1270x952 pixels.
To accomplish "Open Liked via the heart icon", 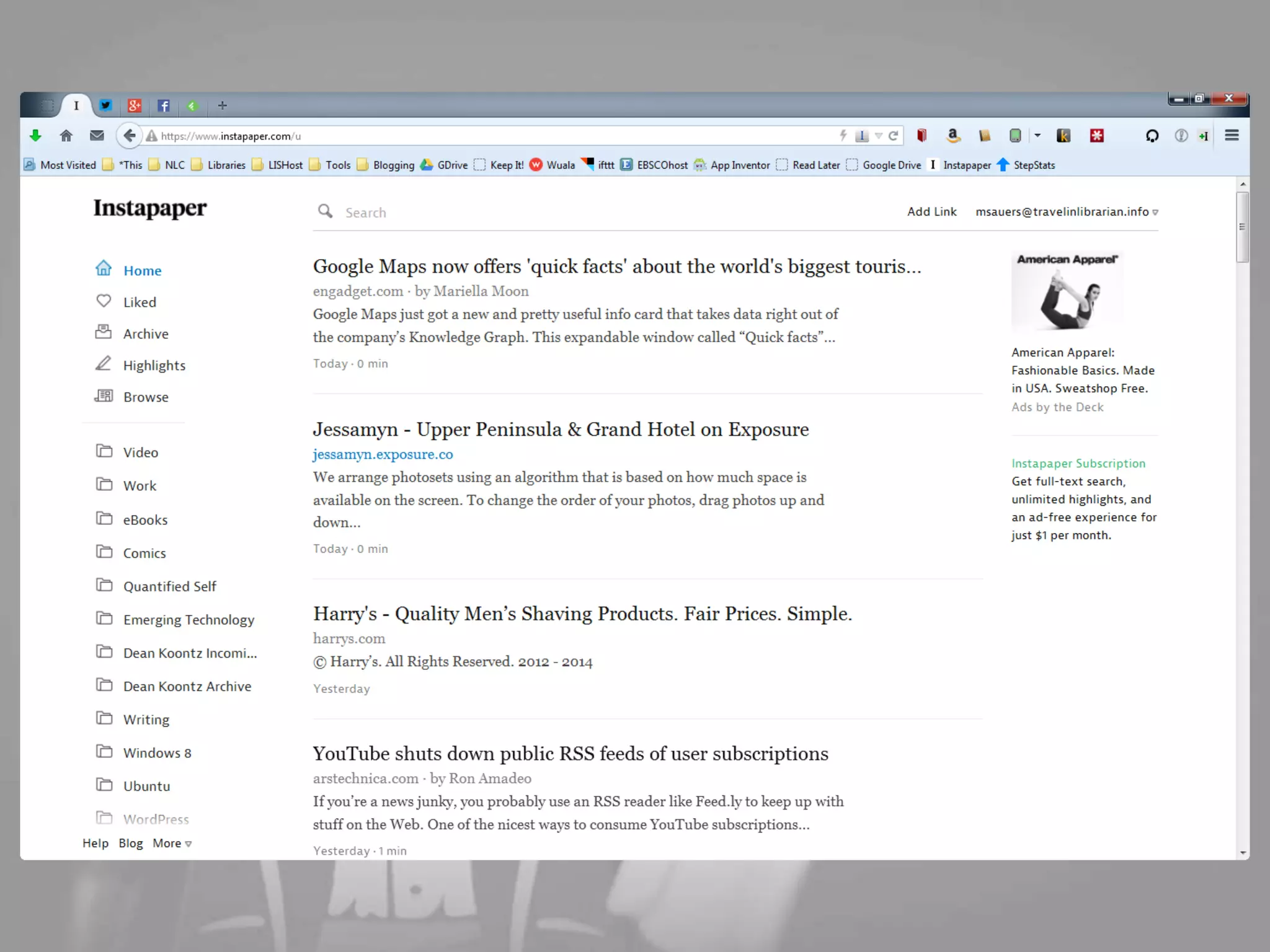I will (104, 301).
